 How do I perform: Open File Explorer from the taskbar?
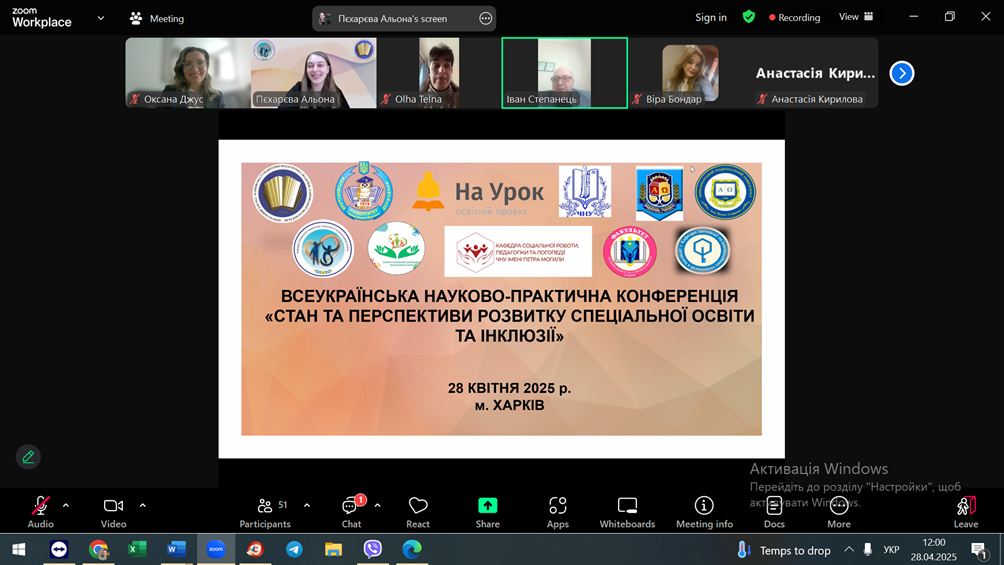click(333, 549)
